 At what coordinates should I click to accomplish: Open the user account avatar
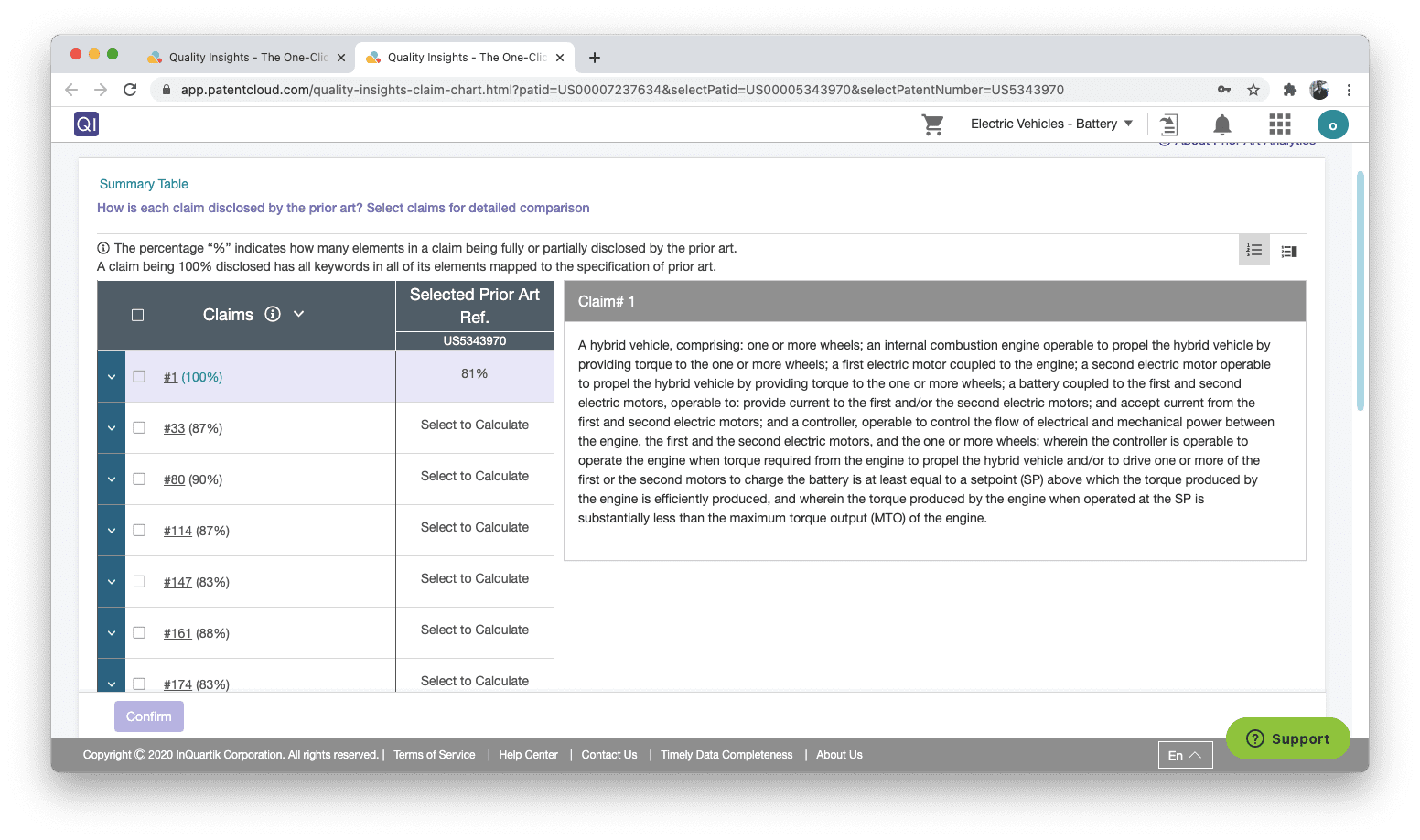coord(1332,124)
